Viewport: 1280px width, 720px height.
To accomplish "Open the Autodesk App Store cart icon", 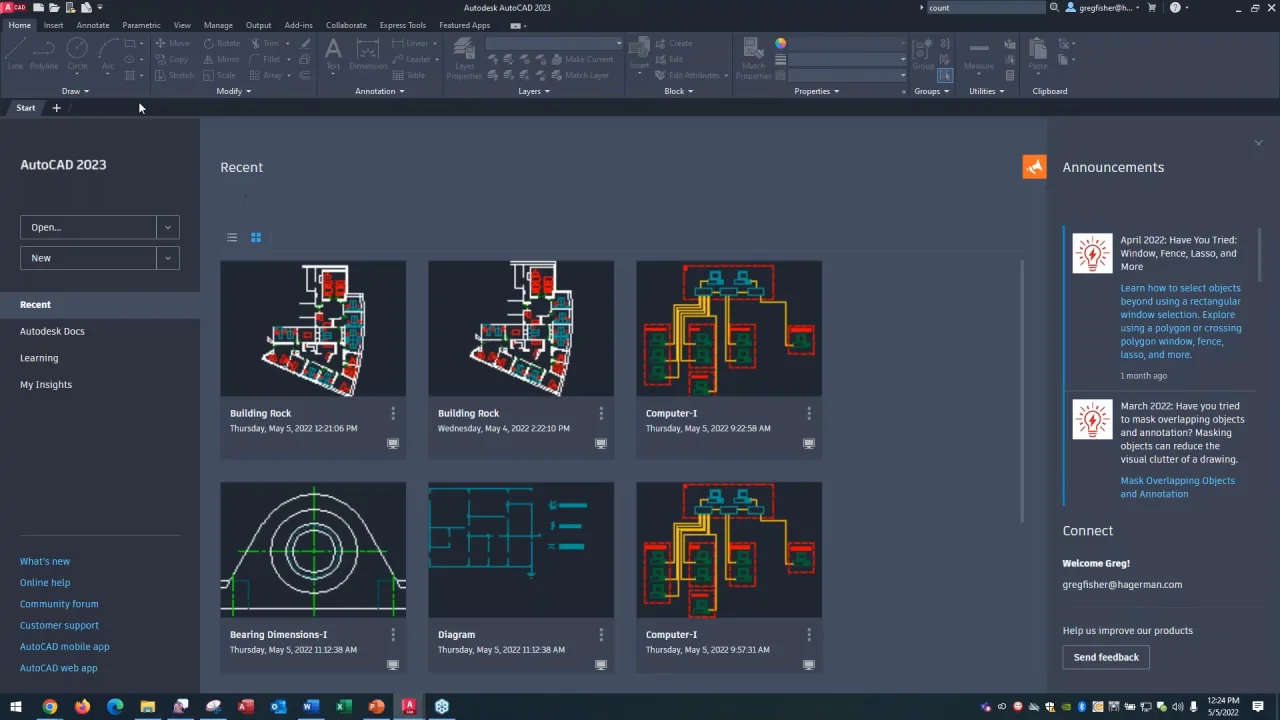I will click(1152, 7).
